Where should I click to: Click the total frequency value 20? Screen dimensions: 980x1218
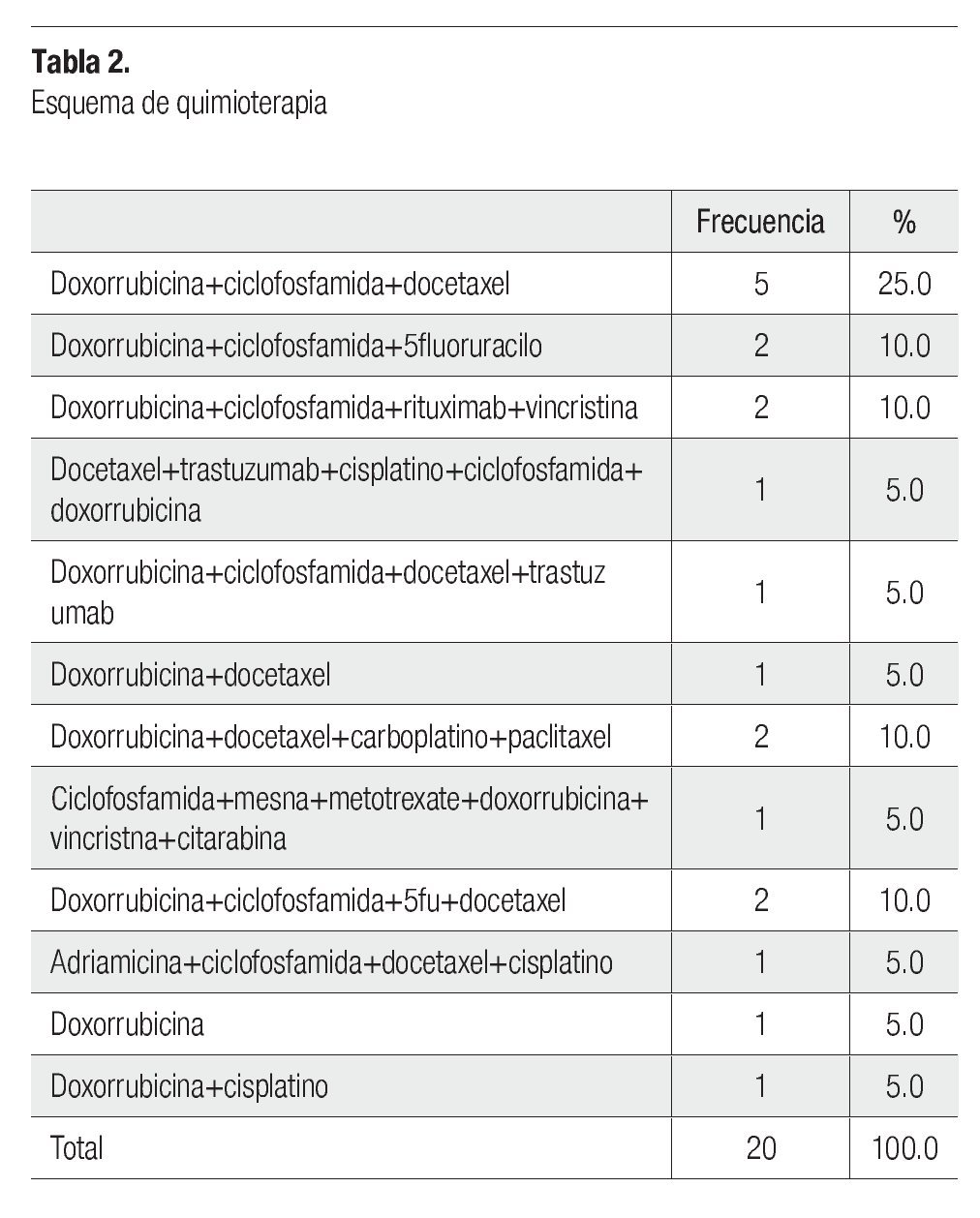click(x=761, y=1148)
